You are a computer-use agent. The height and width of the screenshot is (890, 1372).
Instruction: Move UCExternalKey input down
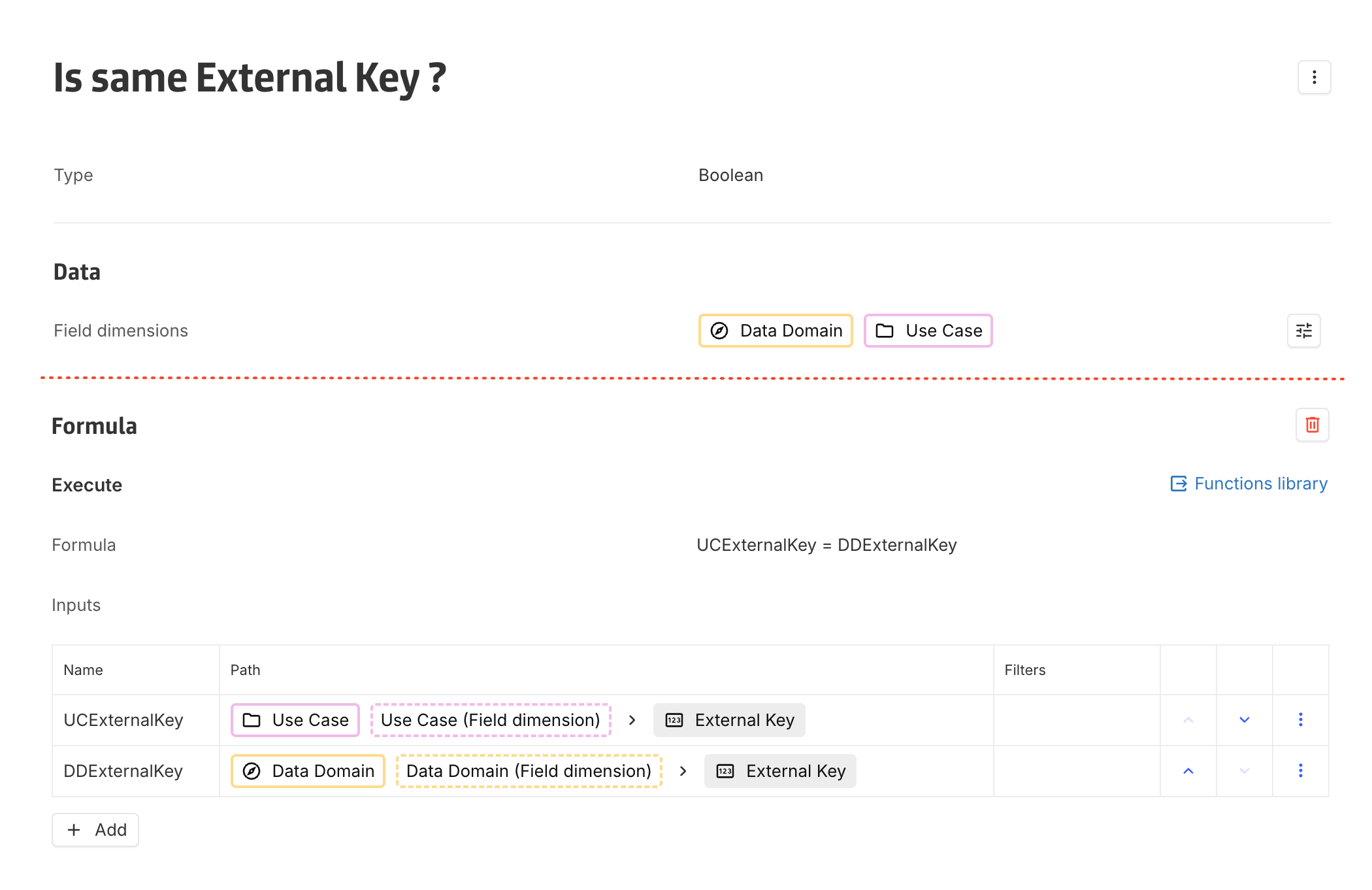1244,719
